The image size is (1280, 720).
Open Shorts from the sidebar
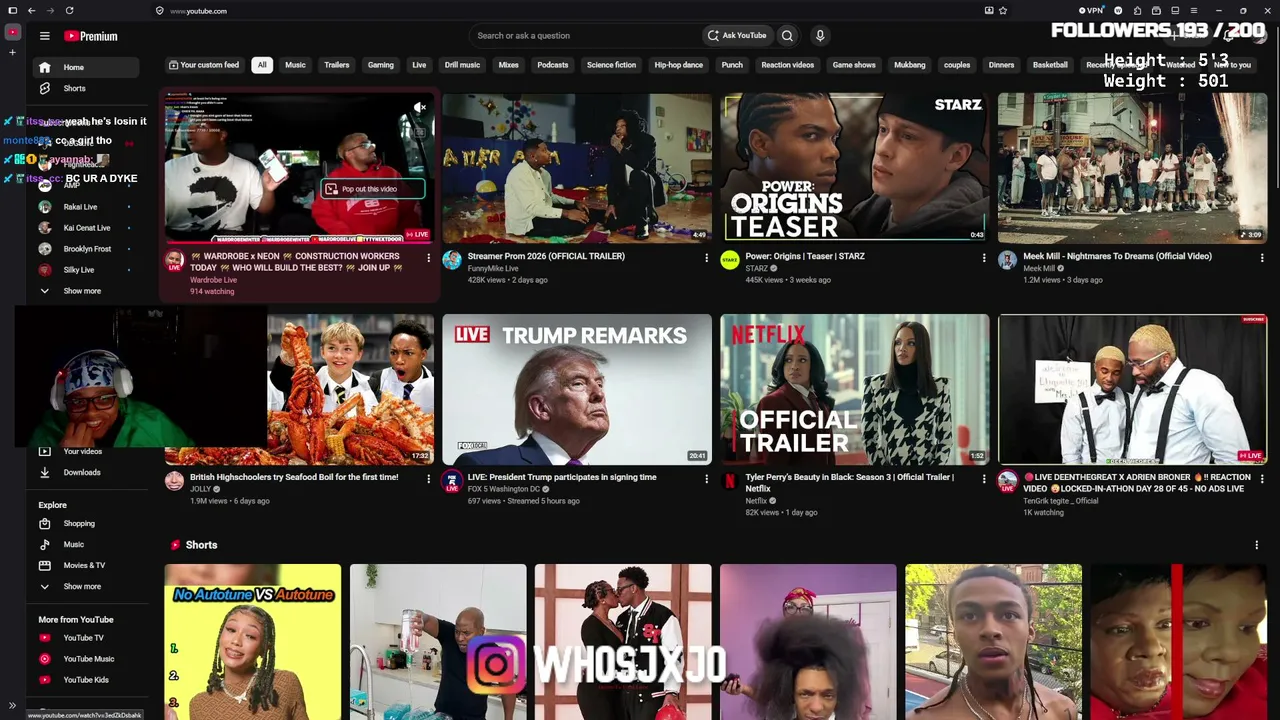[88, 88]
